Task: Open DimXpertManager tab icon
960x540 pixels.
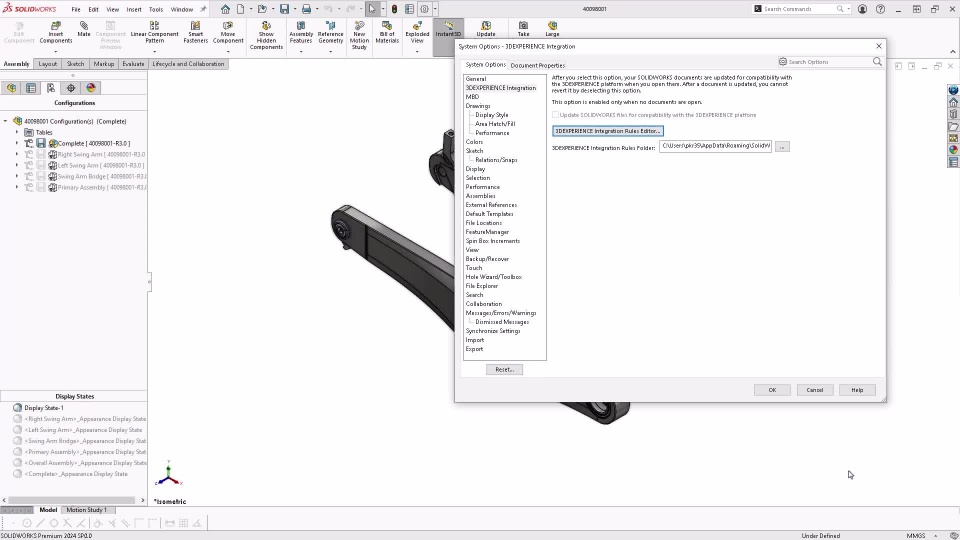Action: [x=71, y=88]
